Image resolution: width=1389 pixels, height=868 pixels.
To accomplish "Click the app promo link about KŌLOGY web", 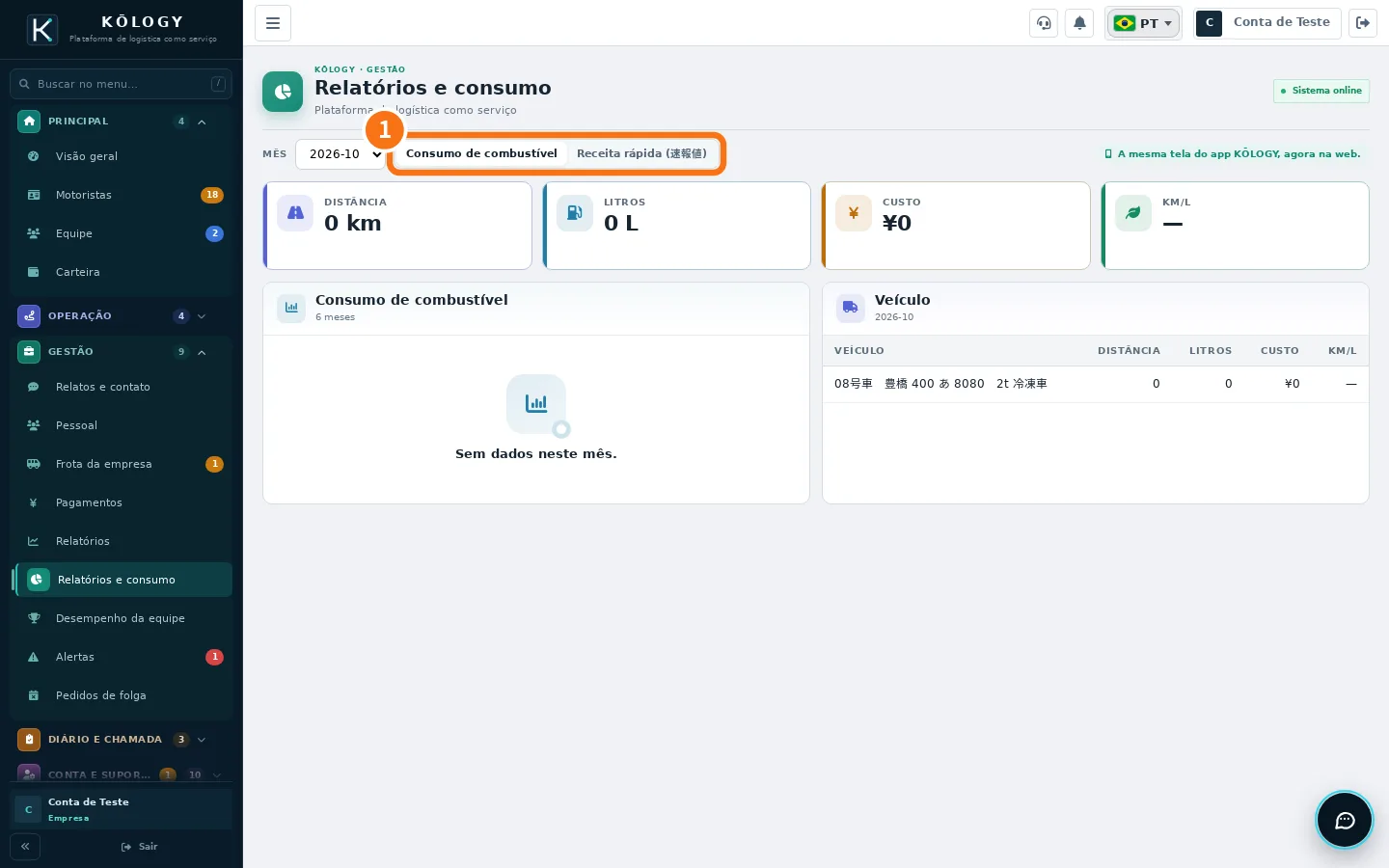I will [1233, 154].
